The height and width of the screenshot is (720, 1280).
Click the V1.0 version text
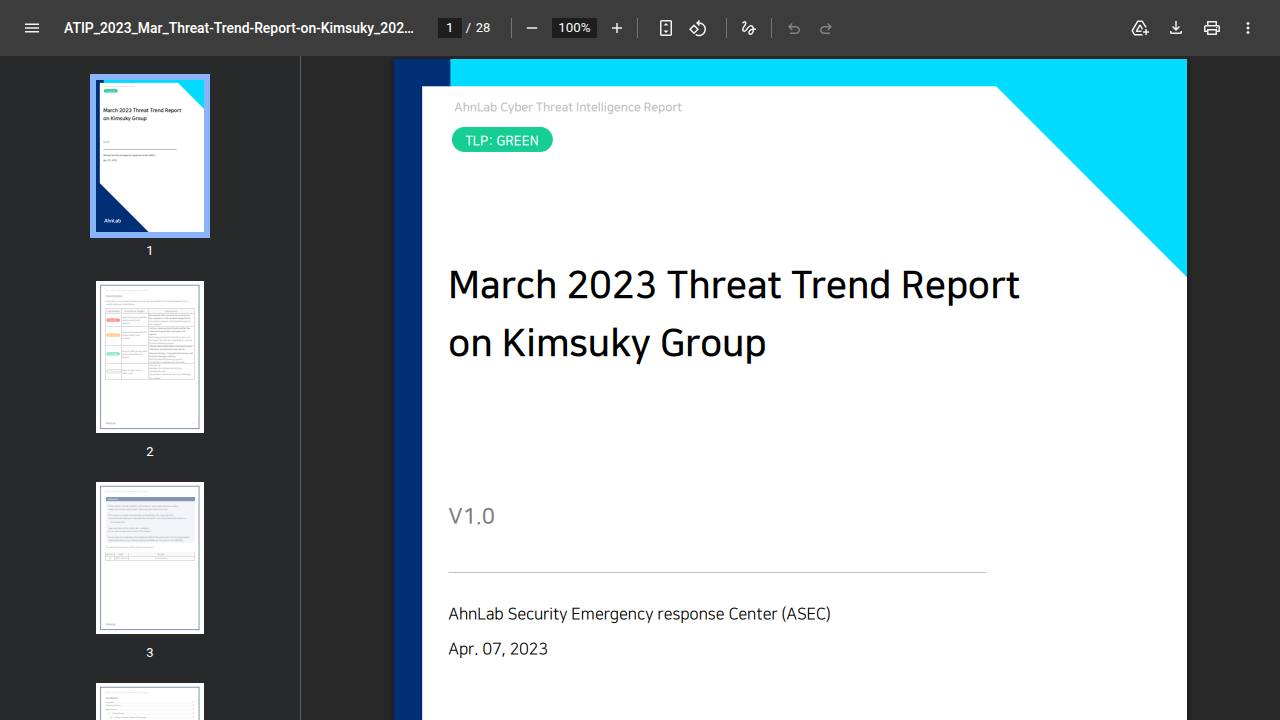click(x=472, y=516)
